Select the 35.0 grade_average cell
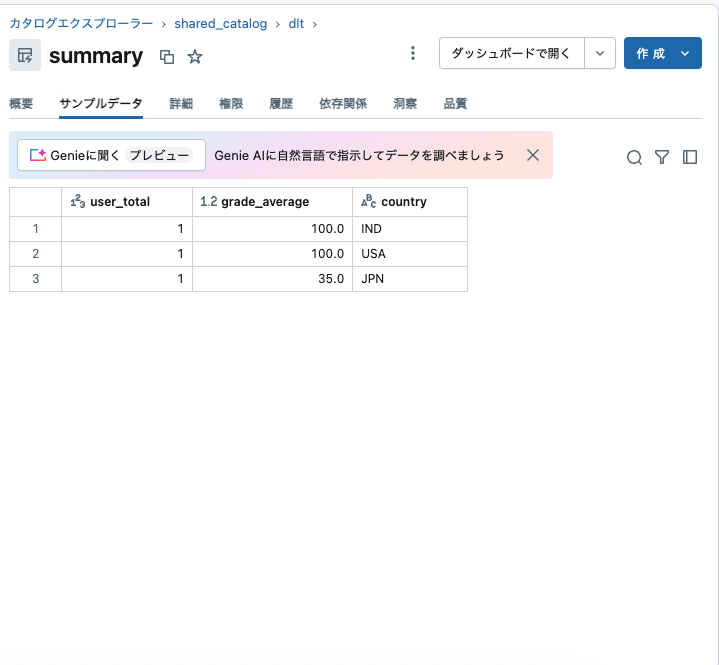The image size is (719, 665). point(272,278)
